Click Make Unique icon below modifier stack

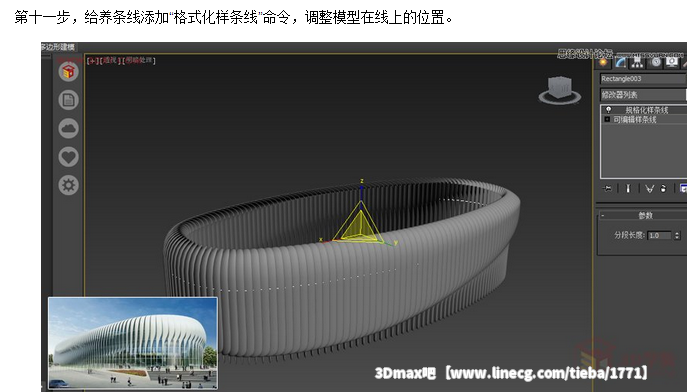tap(649, 188)
